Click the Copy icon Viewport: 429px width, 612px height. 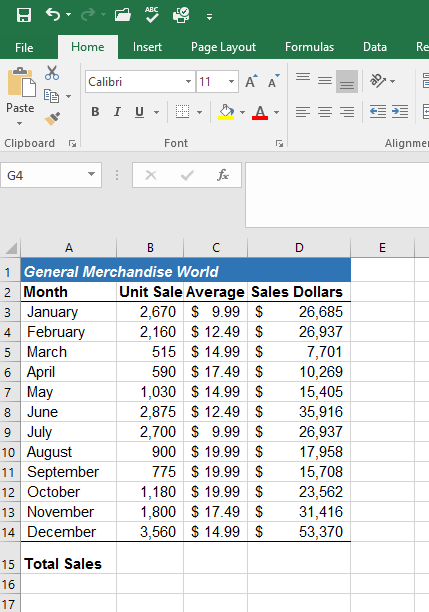point(52,96)
